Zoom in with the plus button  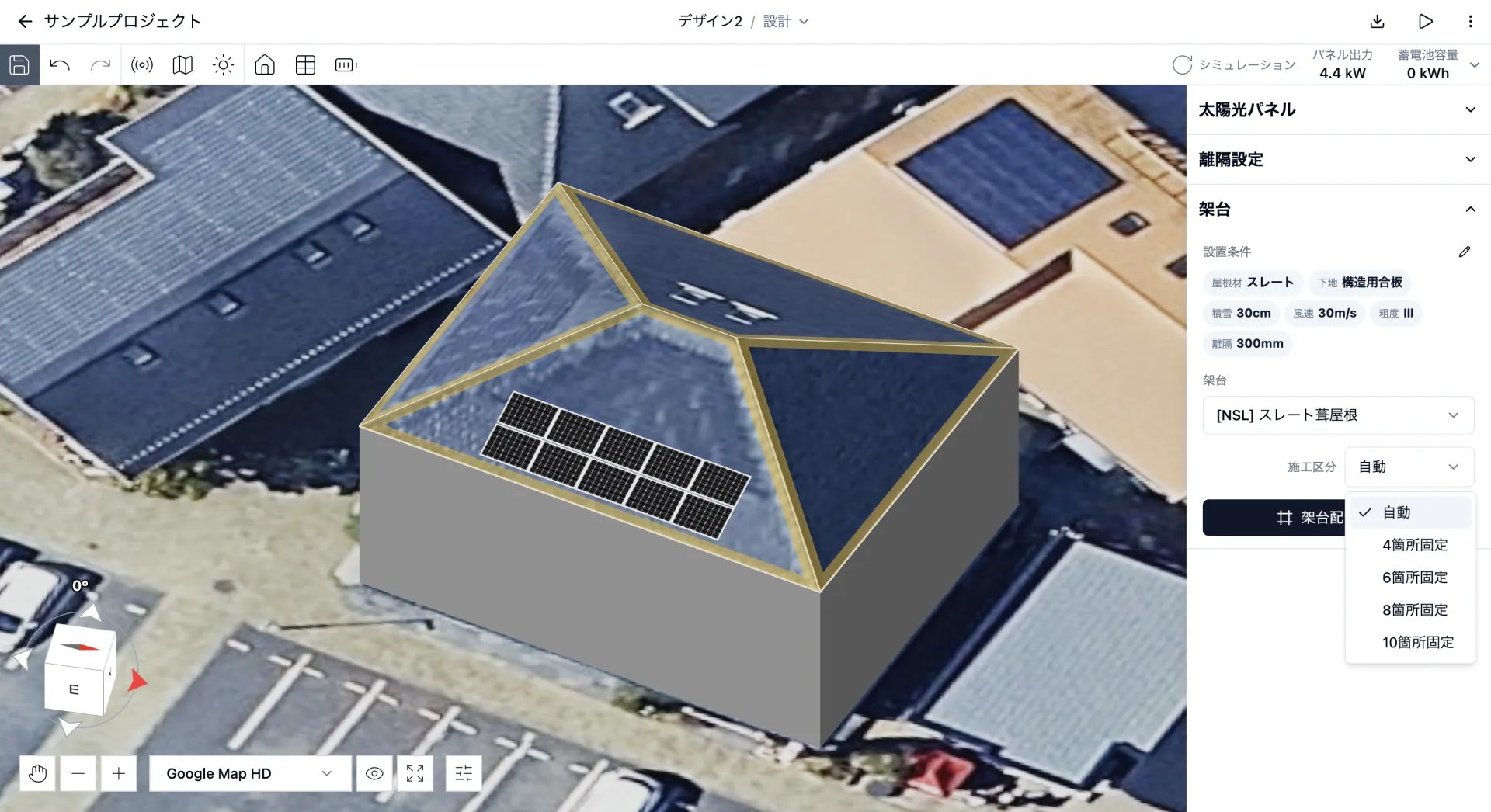[x=118, y=773]
